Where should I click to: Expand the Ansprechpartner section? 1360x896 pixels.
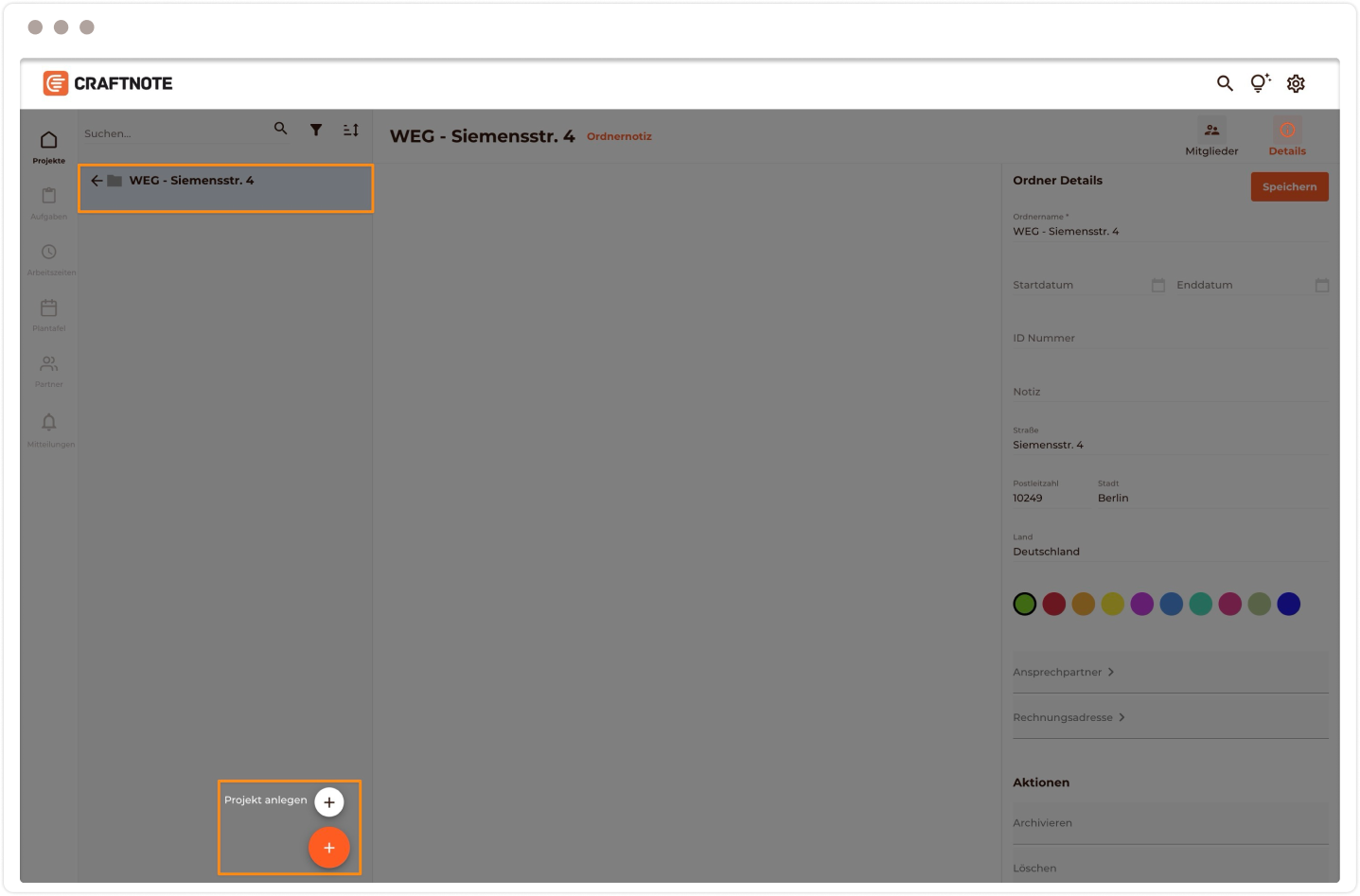pos(1064,672)
